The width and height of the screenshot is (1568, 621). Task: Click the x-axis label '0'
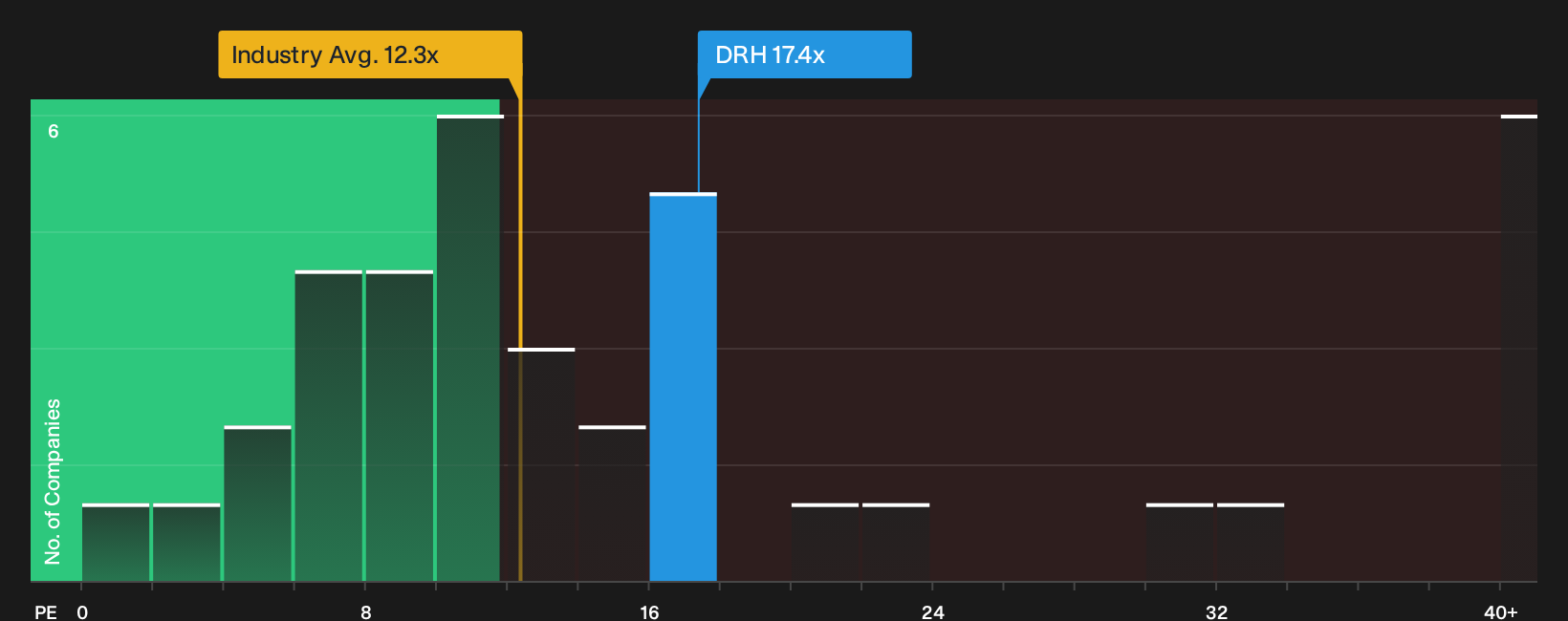coord(82,612)
